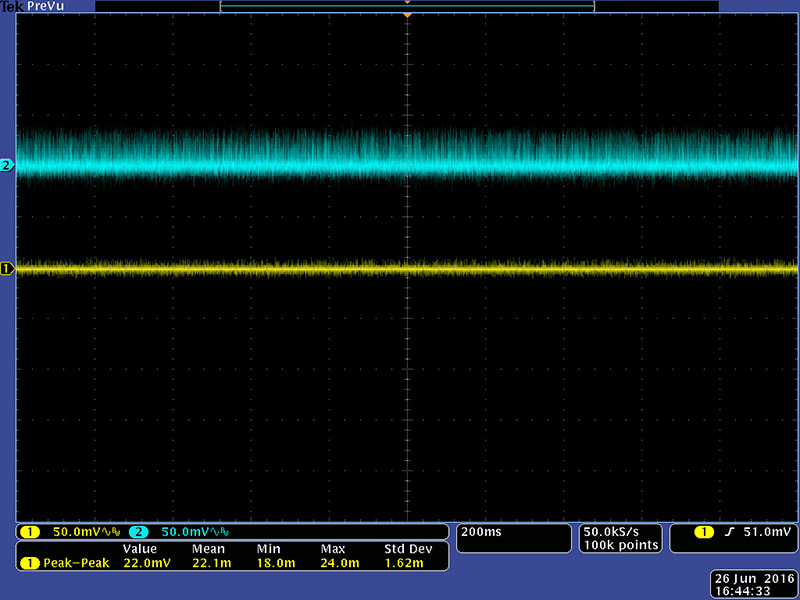Click the 51.0mV trigger level readout
This screenshot has height=600, width=800.
click(x=767, y=532)
